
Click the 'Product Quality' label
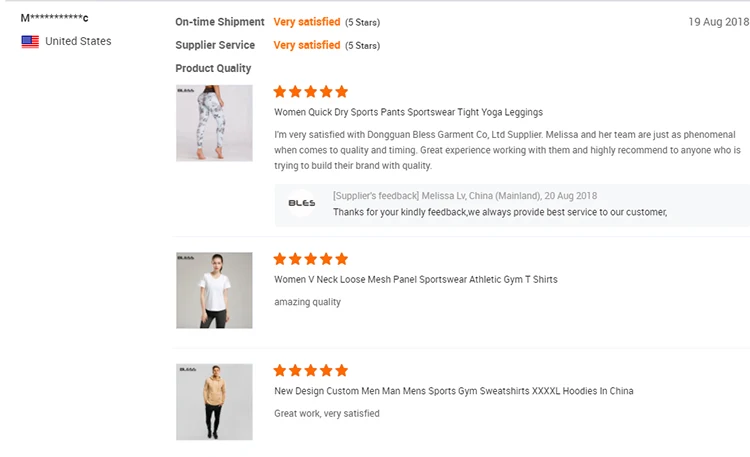[213, 68]
